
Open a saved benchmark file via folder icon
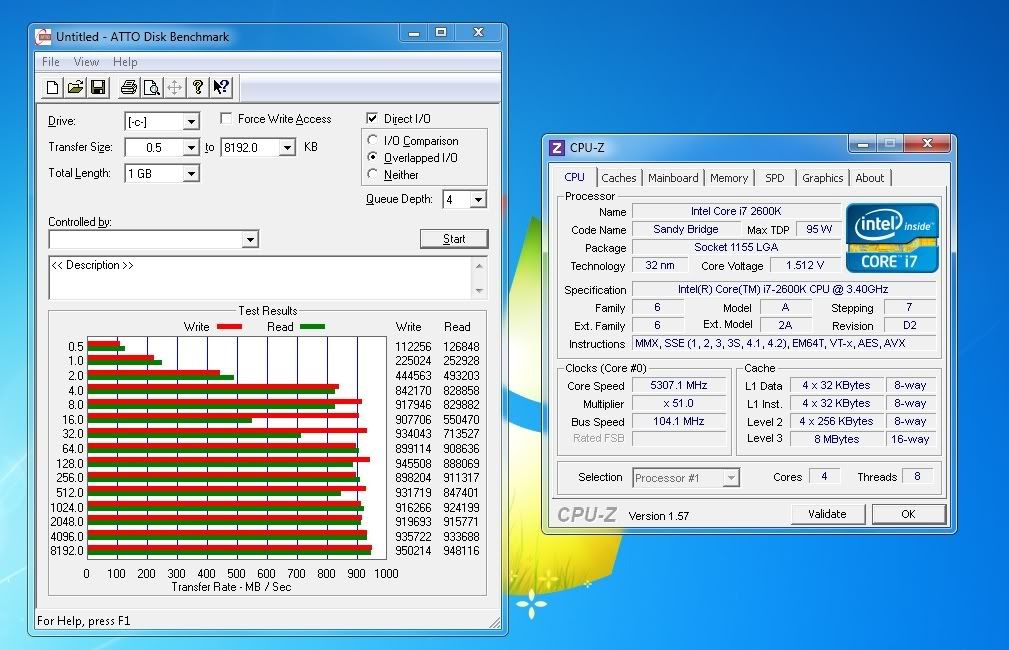coord(75,88)
